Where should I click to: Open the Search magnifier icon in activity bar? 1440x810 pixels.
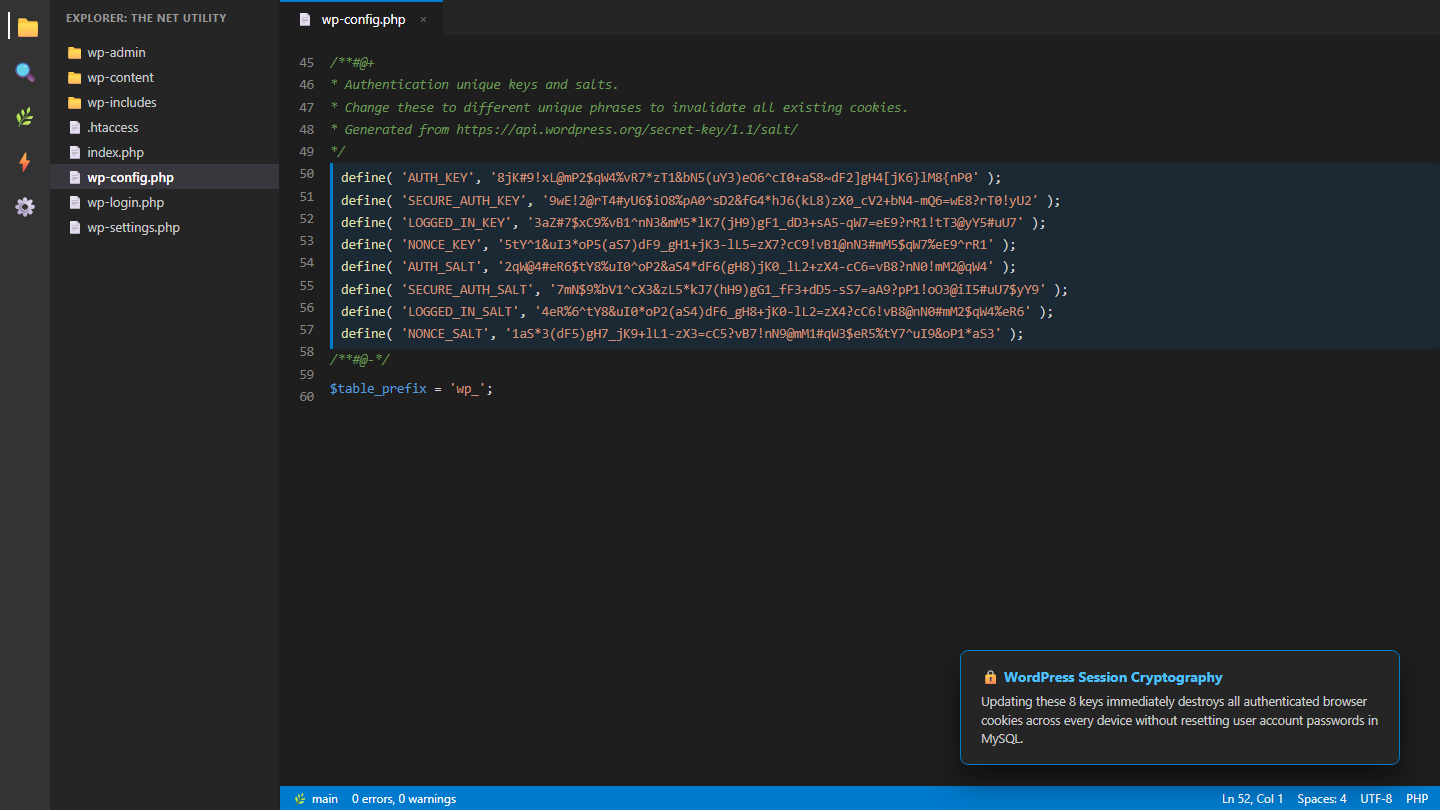(25, 72)
